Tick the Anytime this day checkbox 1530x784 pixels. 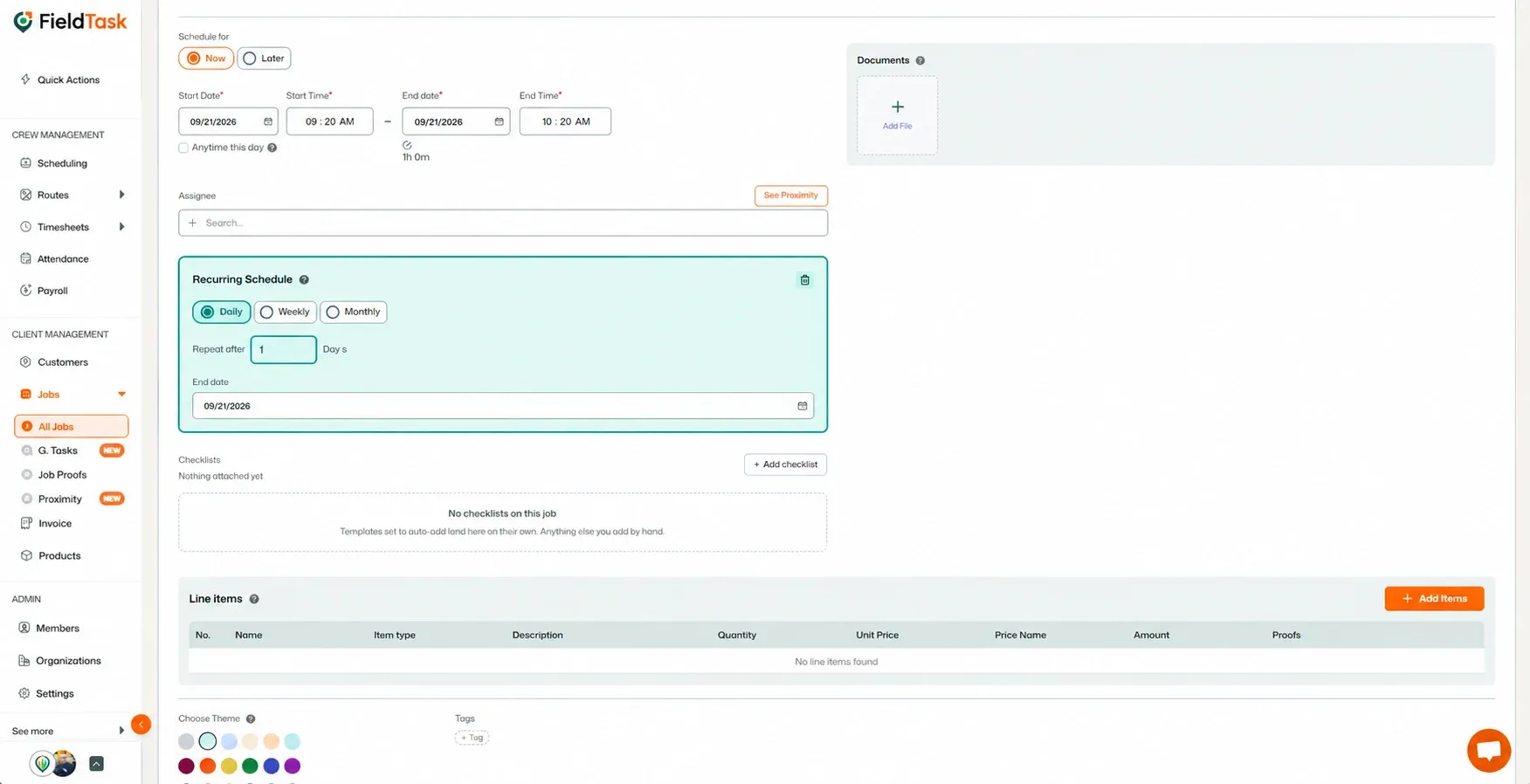(183, 148)
